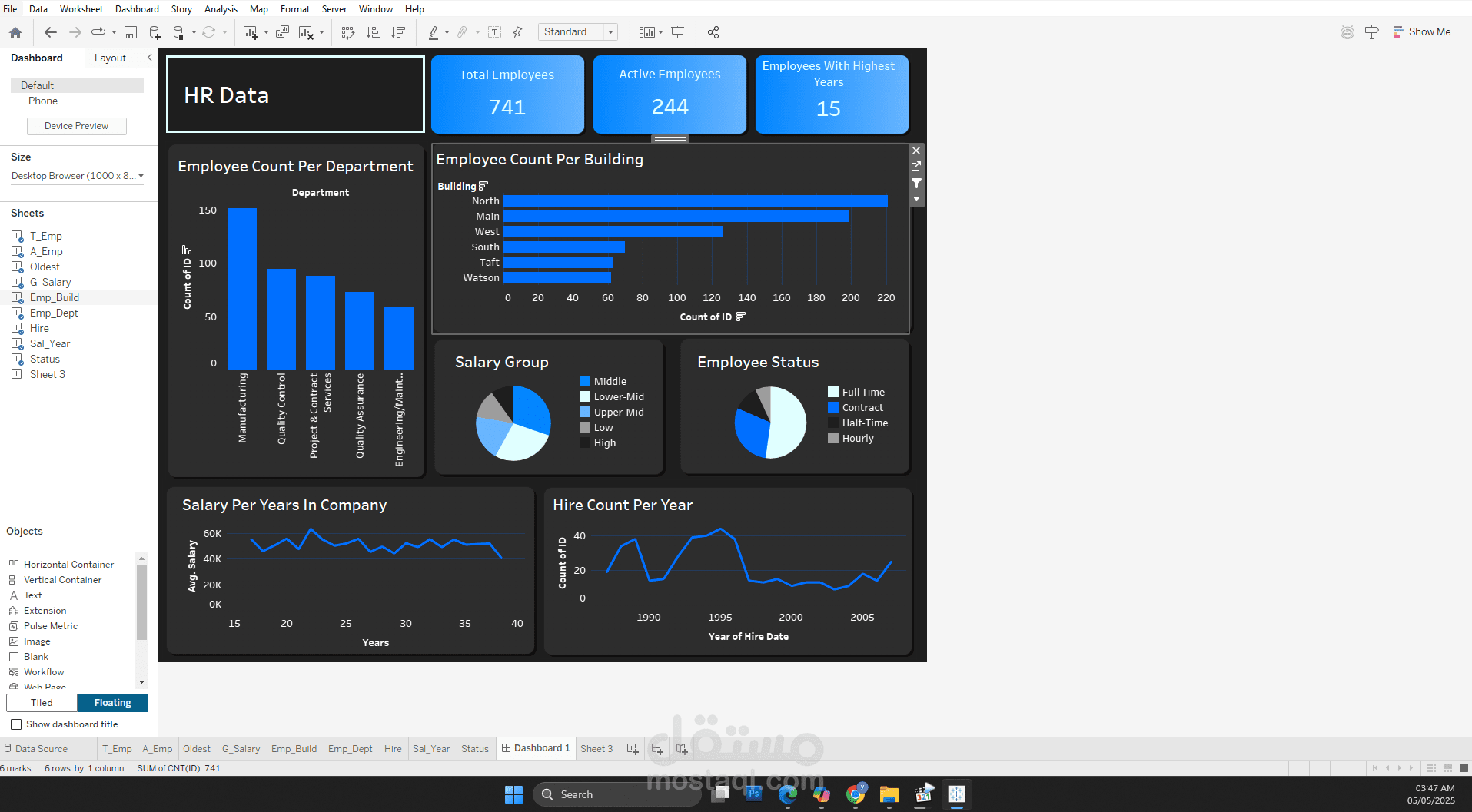Open the Clear Sheet dropdown arrow

(321, 32)
